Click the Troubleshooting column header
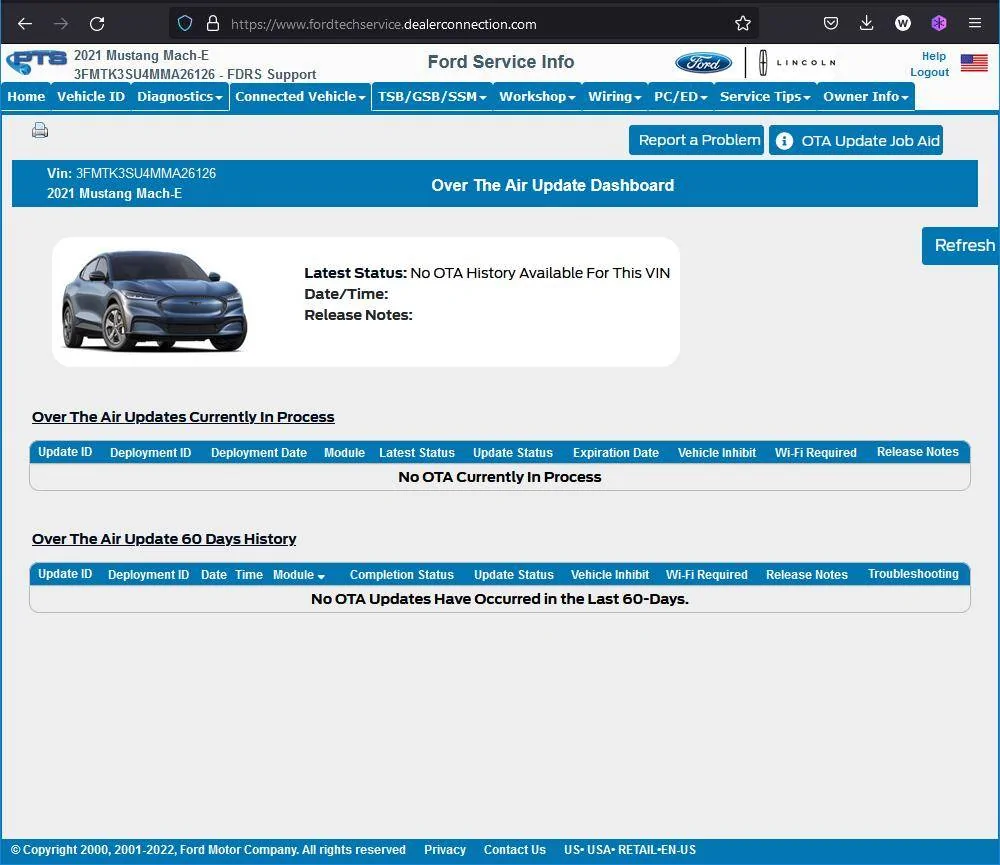The width and height of the screenshot is (1000, 865). tap(913, 573)
